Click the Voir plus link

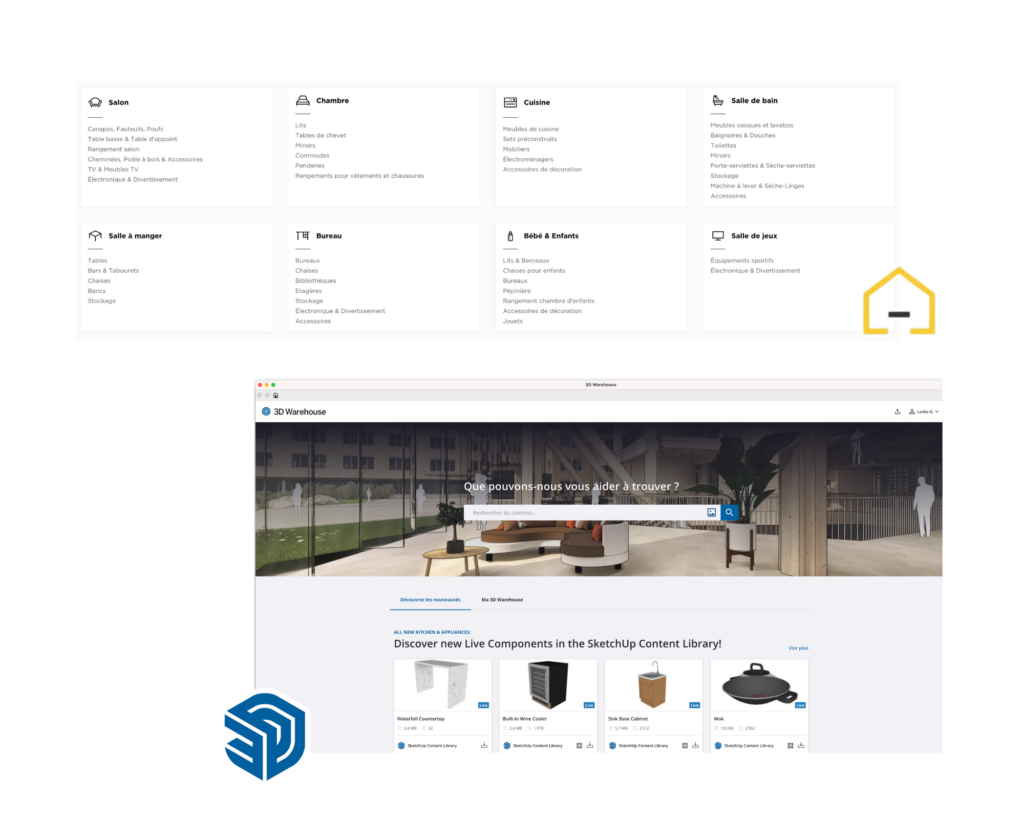pyautogui.click(x=798, y=648)
